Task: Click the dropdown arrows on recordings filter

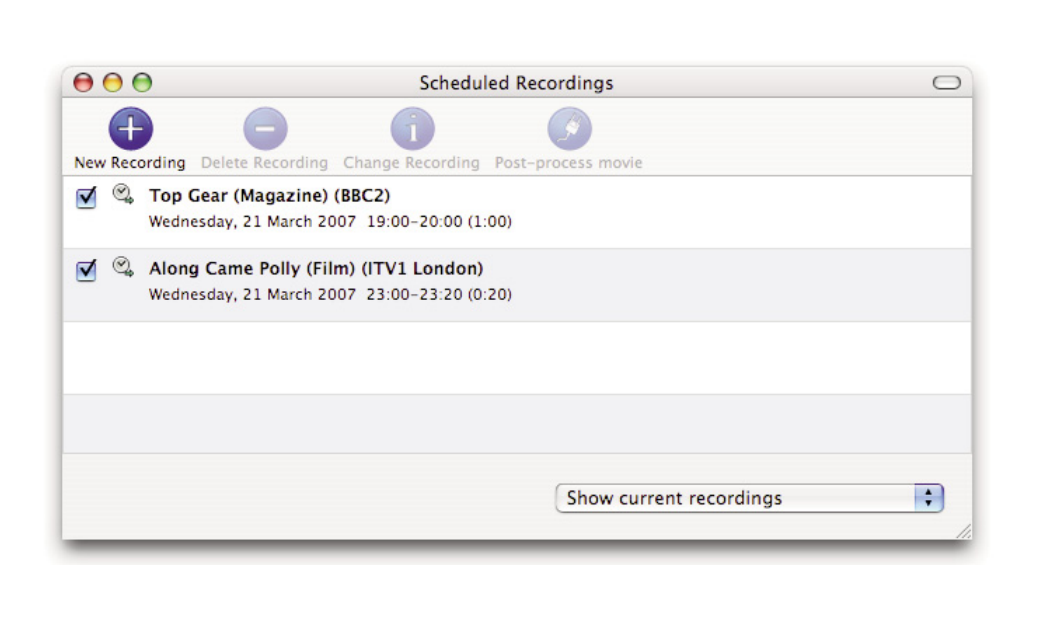Action: tap(929, 498)
